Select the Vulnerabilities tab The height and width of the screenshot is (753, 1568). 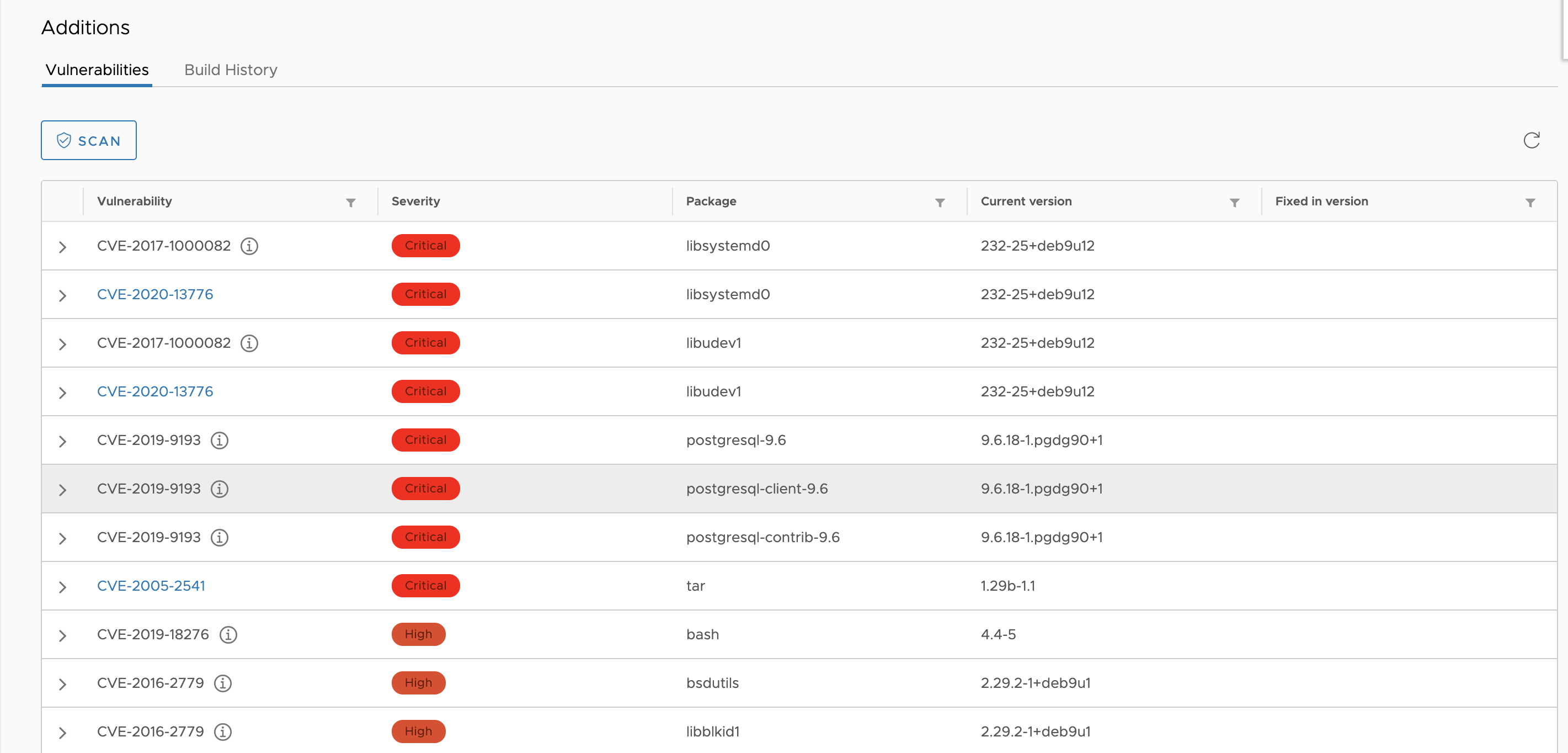coord(97,70)
